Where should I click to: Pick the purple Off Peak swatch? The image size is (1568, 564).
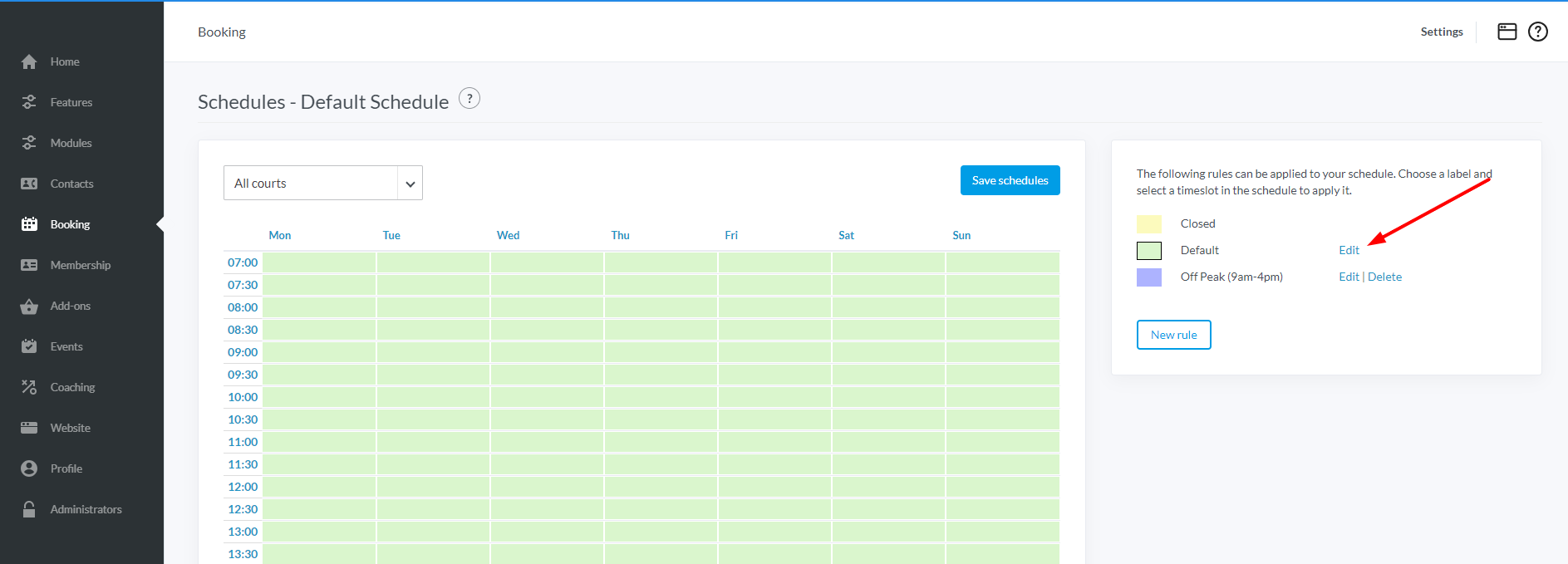[x=1148, y=277]
